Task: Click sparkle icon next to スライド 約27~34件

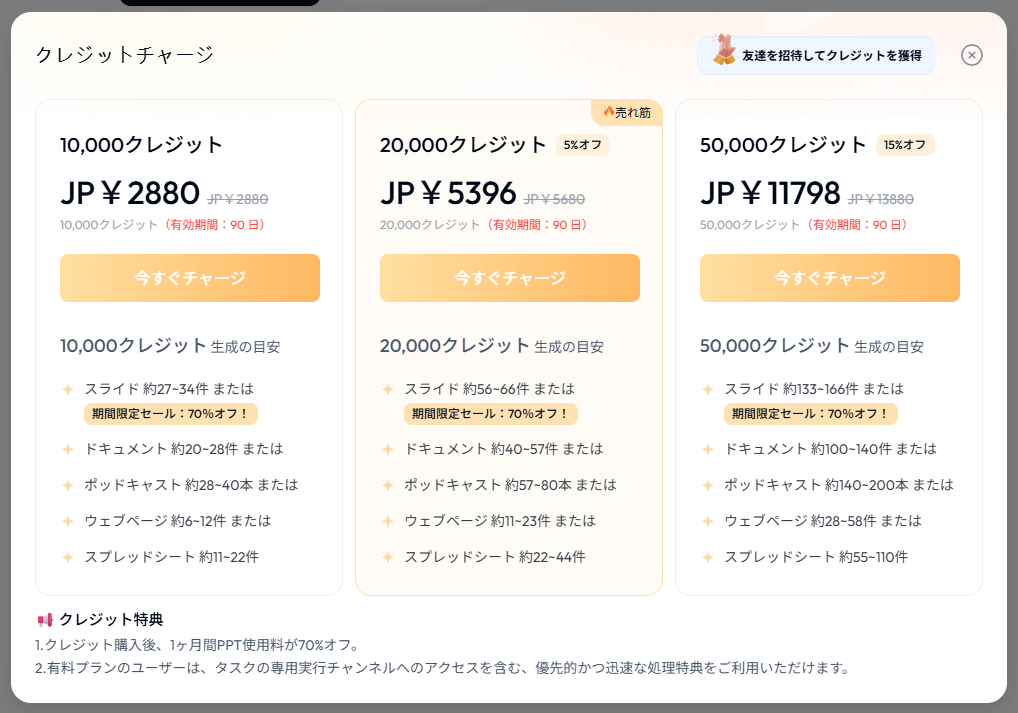Action: pos(68,389)
